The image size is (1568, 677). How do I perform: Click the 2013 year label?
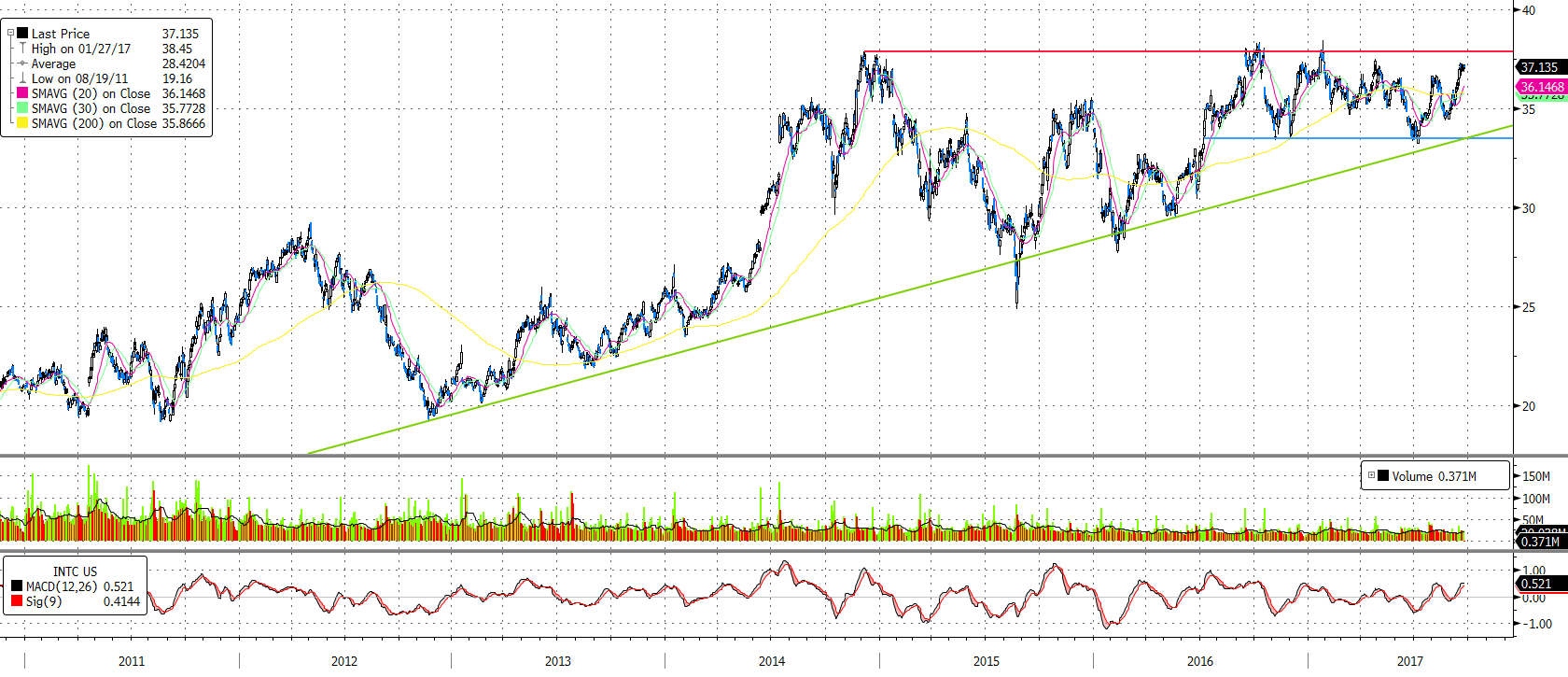click(x=558, y=661)
